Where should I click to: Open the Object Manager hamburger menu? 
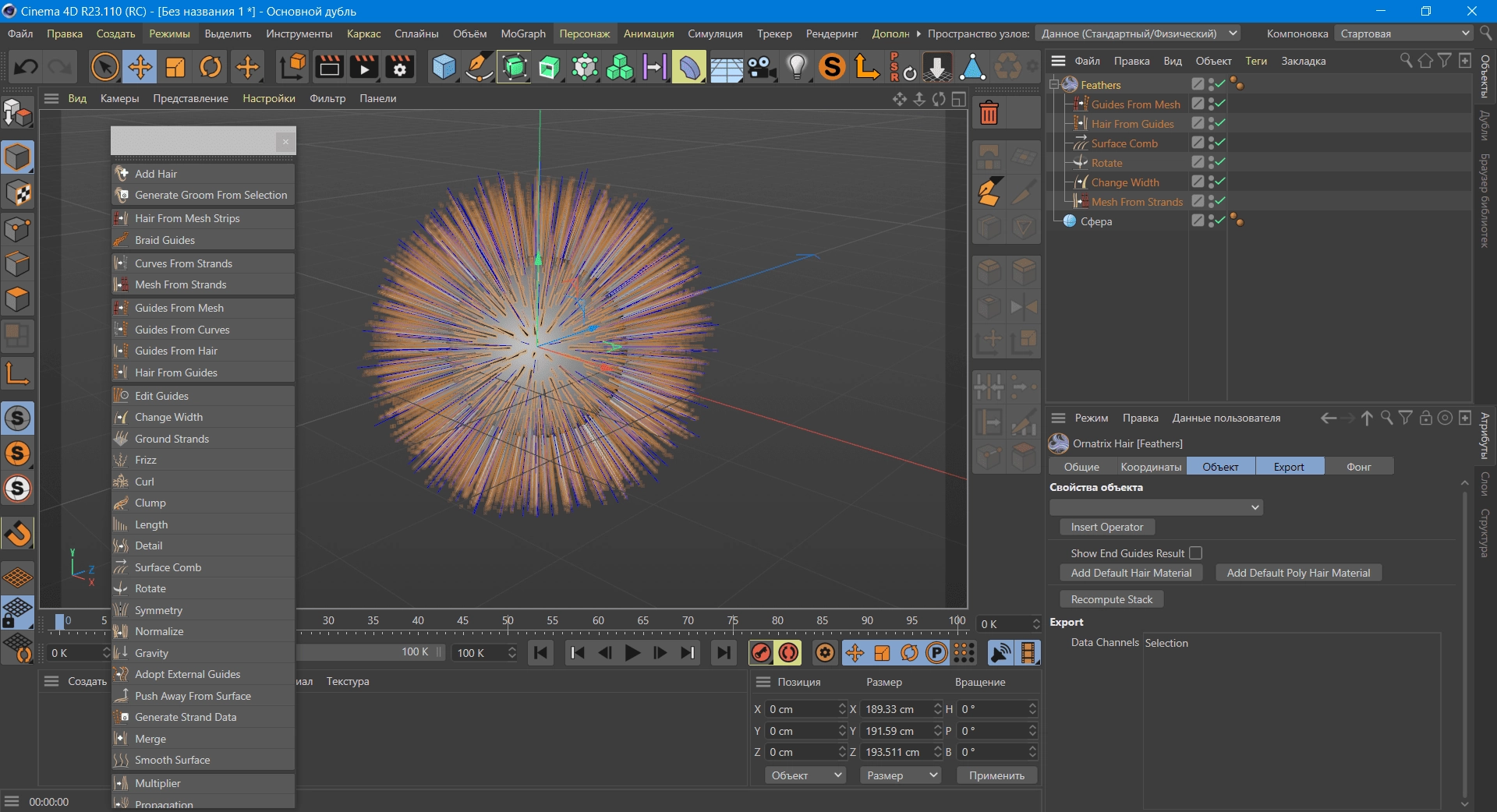point(1058,61)
